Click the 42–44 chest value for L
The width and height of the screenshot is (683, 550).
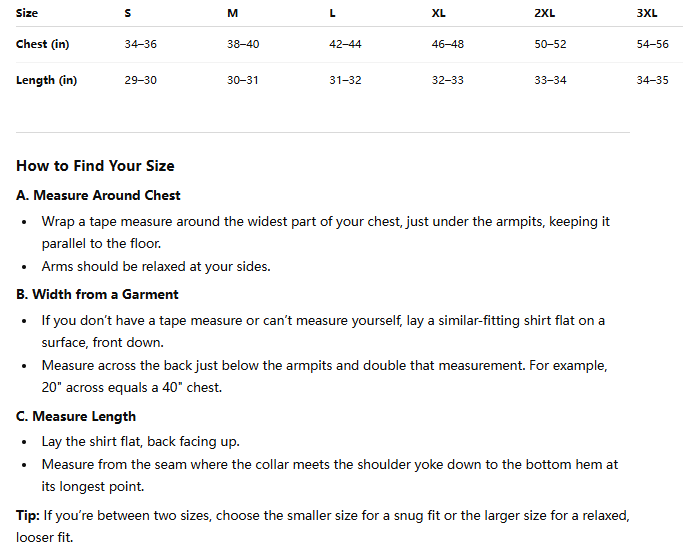[345, 44]
